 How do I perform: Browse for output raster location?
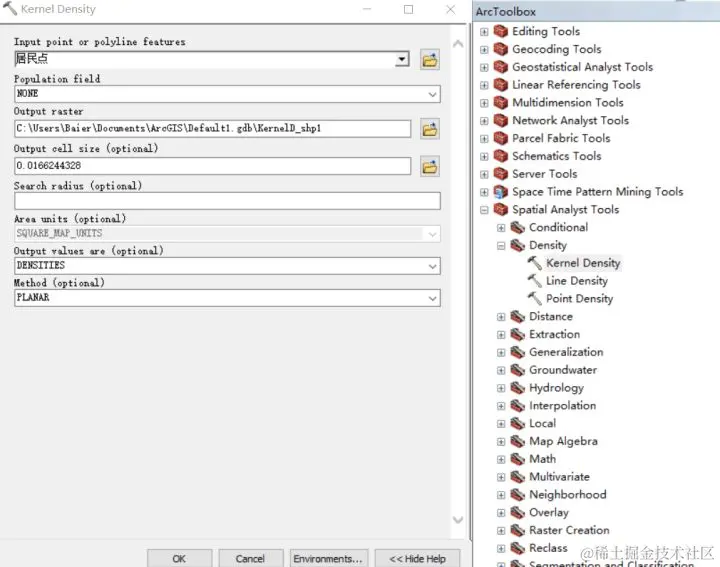click(430, 129)
